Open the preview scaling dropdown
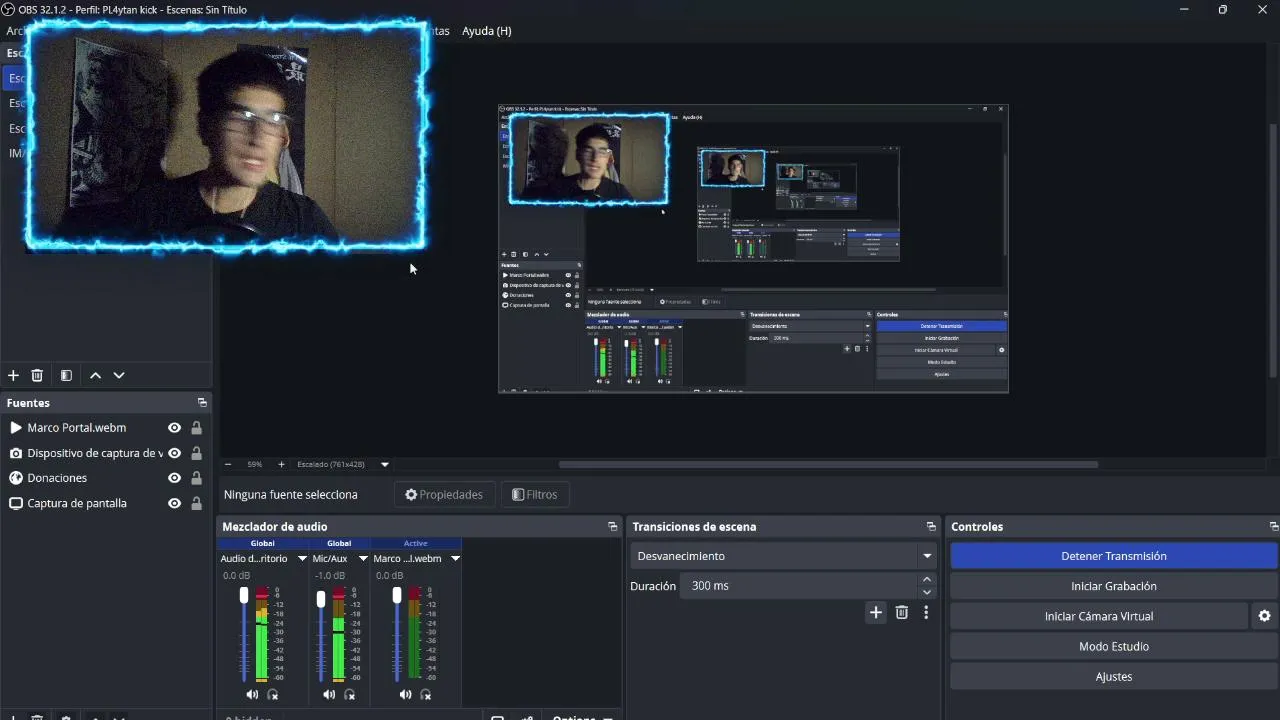The height and width of the screenshot is (720, 1280). click(x=384, y=464)
